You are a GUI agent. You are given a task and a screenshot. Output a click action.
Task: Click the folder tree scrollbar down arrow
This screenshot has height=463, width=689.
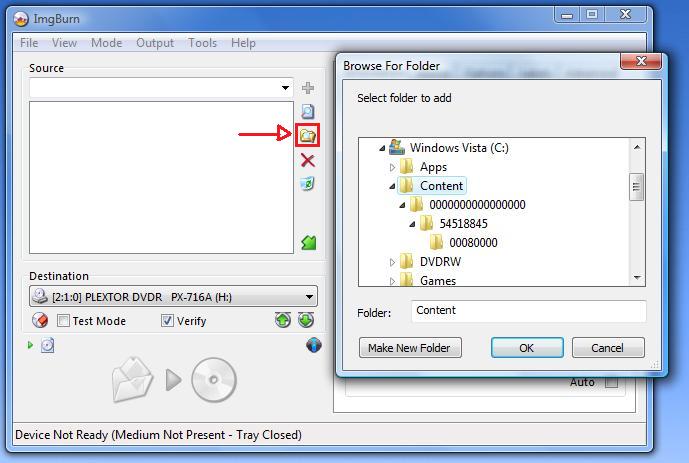tap(637, 277)
